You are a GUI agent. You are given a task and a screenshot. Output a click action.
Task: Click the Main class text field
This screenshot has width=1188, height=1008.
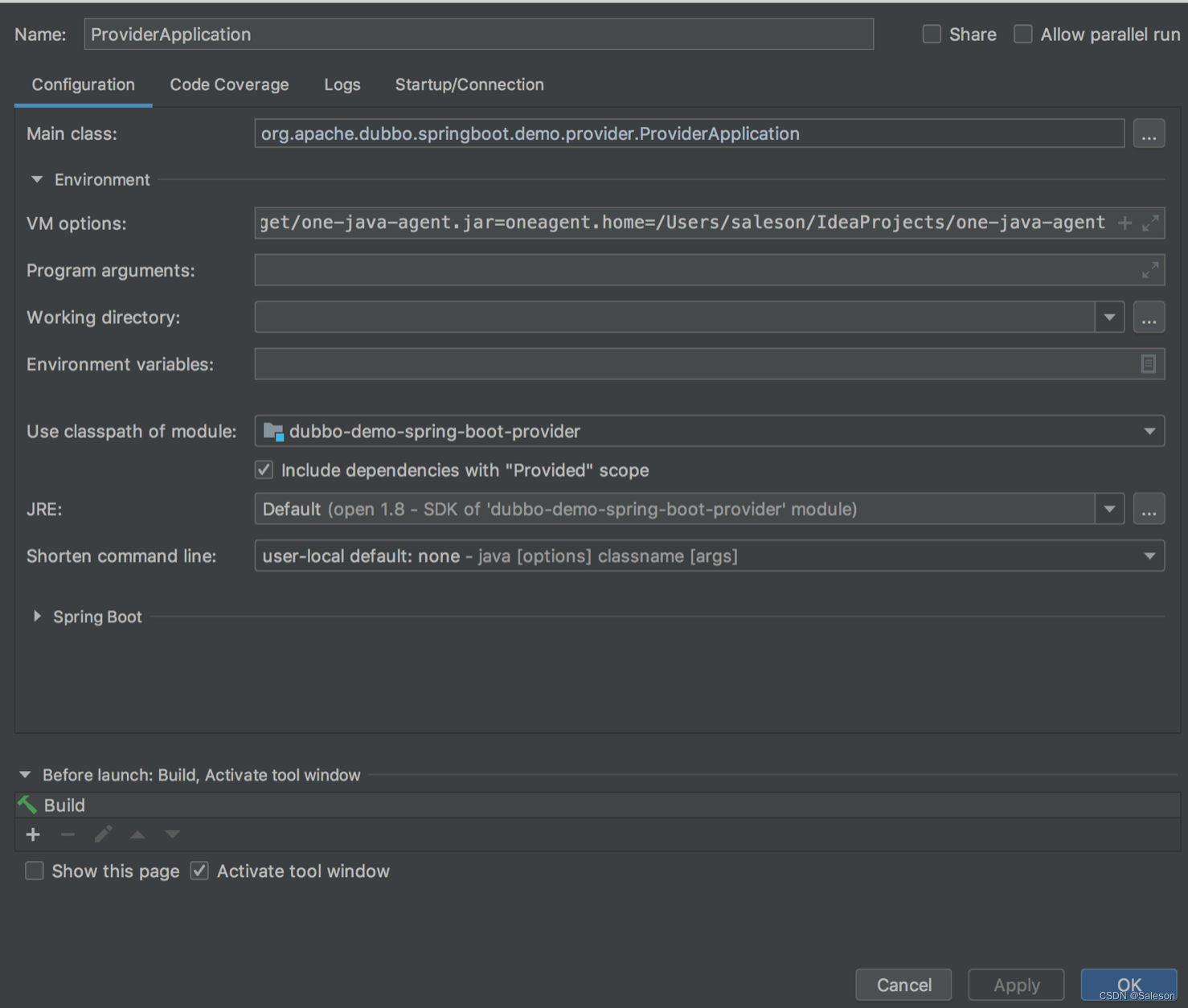coord(690,133)
